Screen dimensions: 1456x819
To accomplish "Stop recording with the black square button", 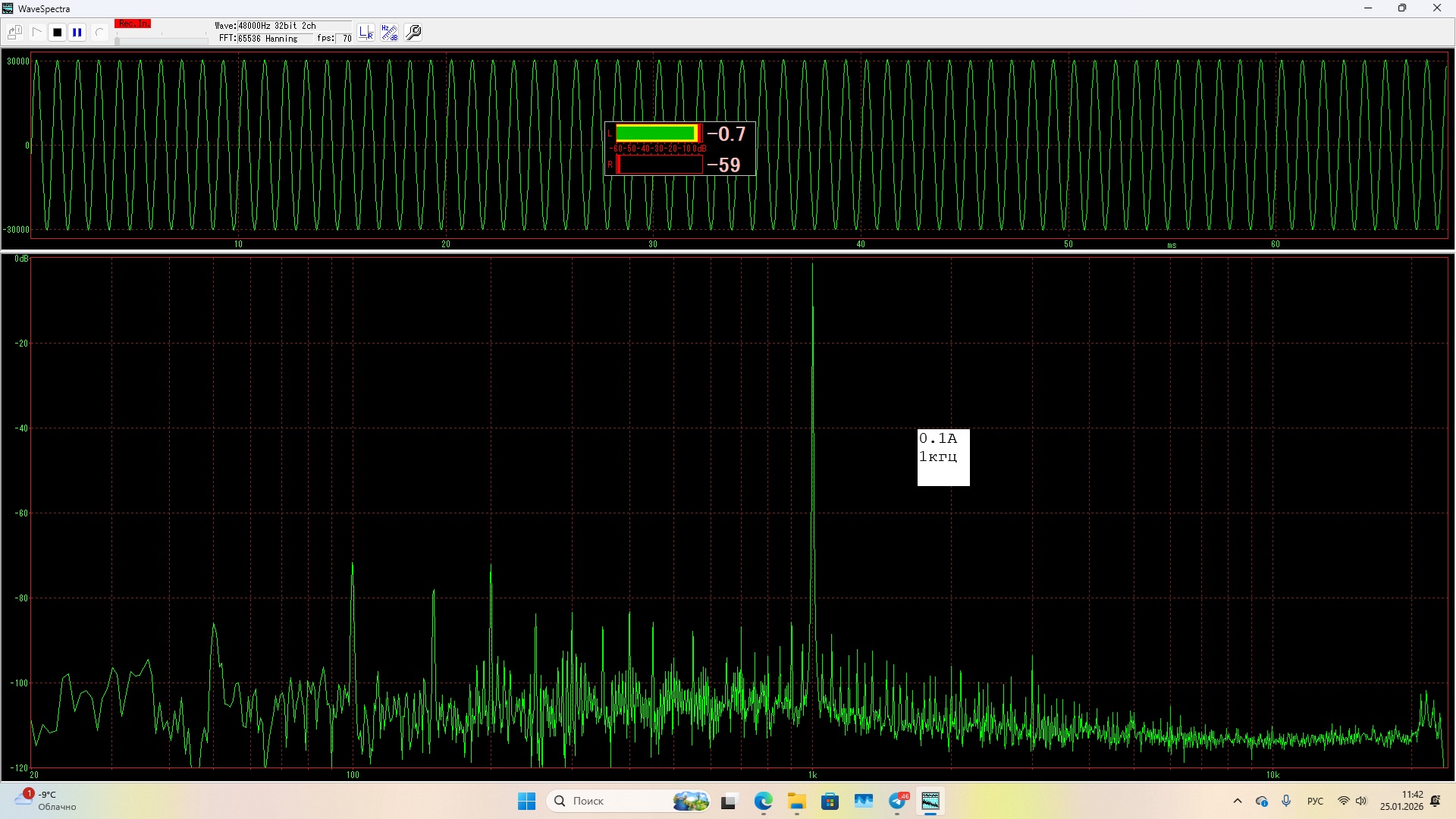I will pos(57,33).
